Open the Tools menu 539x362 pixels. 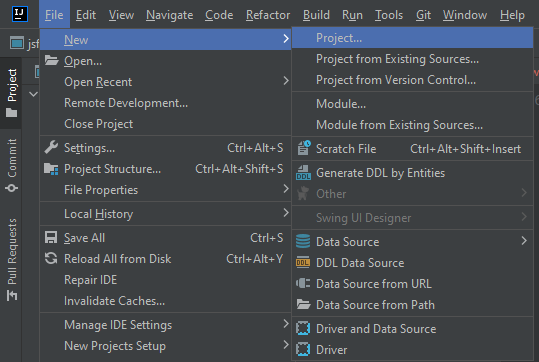(389, 15)
